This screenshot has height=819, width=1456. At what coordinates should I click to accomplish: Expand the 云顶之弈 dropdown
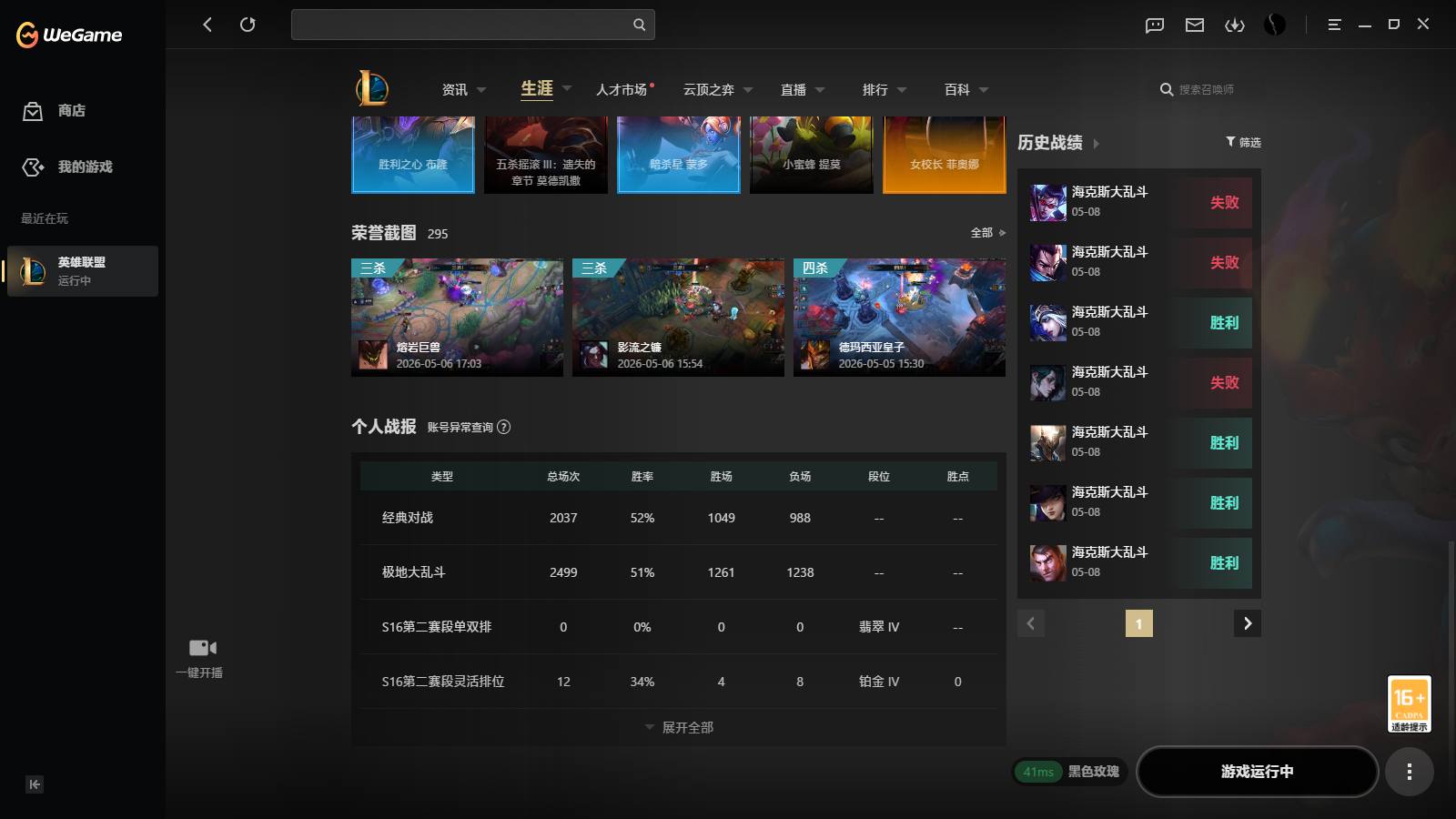click(748, 90)
